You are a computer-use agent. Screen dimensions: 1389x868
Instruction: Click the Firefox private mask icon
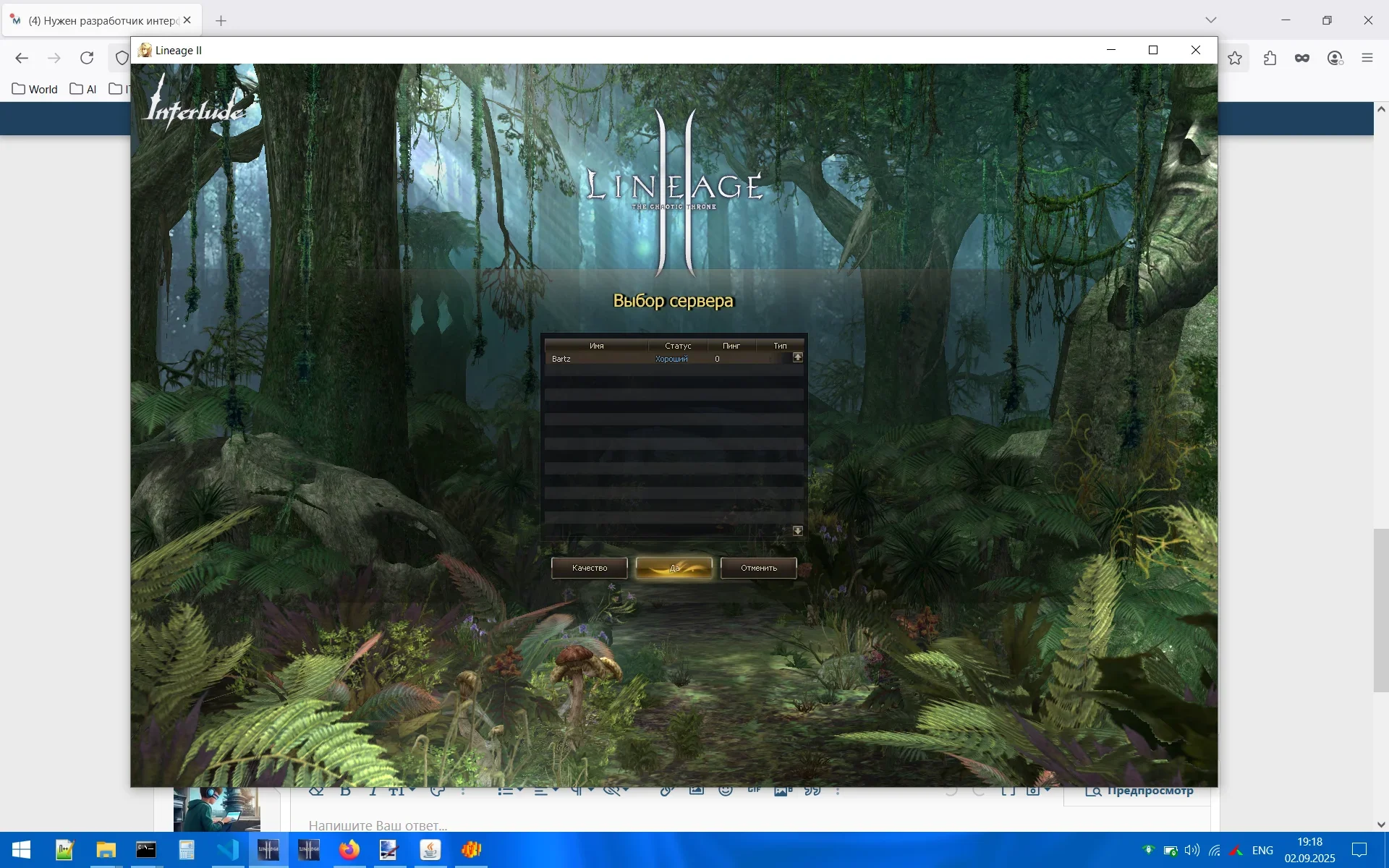click(1302, 58)
